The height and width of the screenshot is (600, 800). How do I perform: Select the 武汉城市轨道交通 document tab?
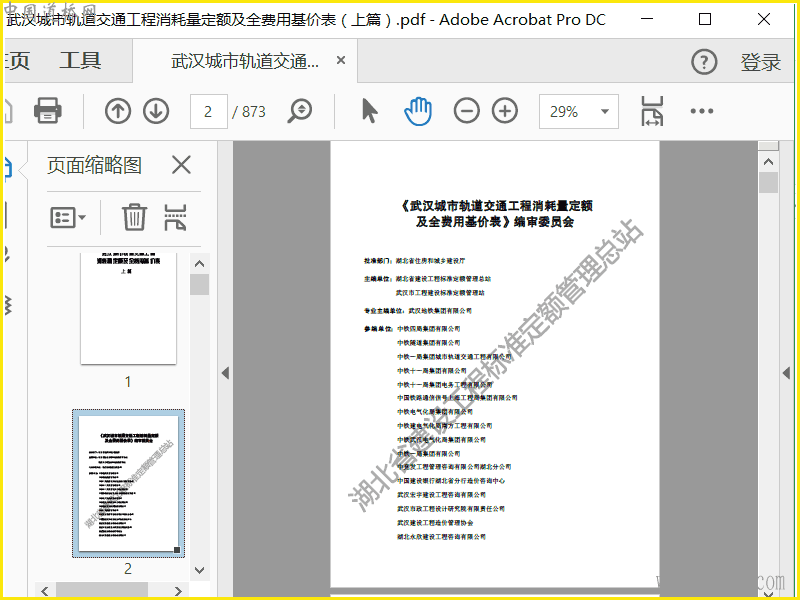(x=245, y=61)
